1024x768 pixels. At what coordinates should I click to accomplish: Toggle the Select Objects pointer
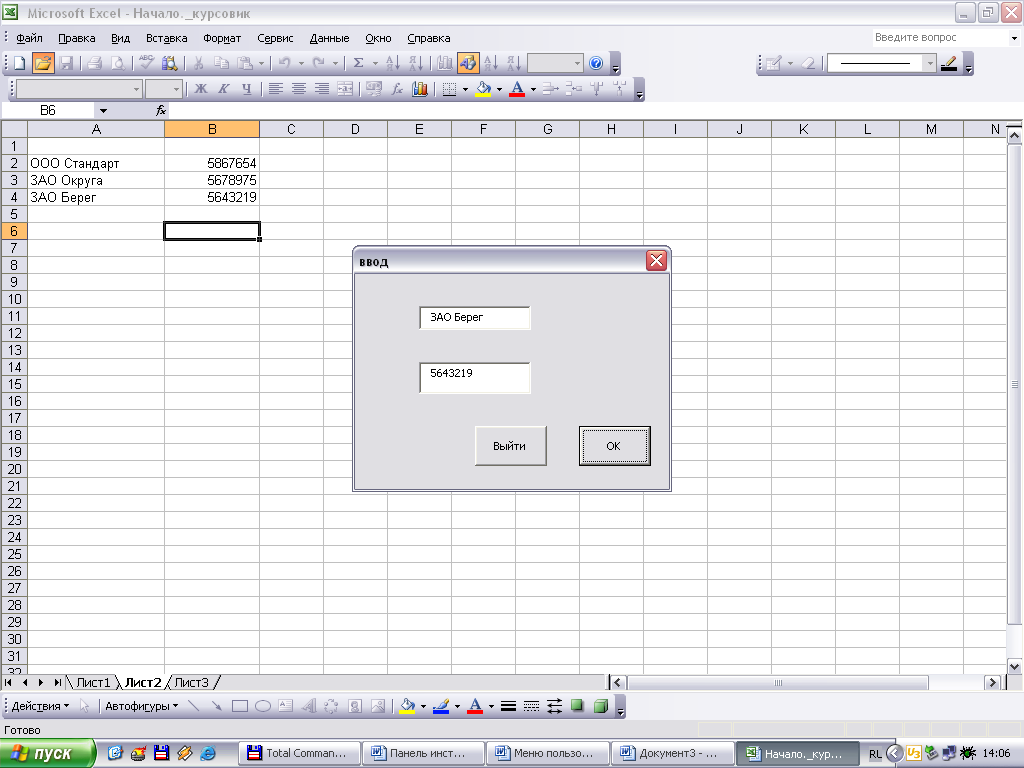(x=84, y=706)
